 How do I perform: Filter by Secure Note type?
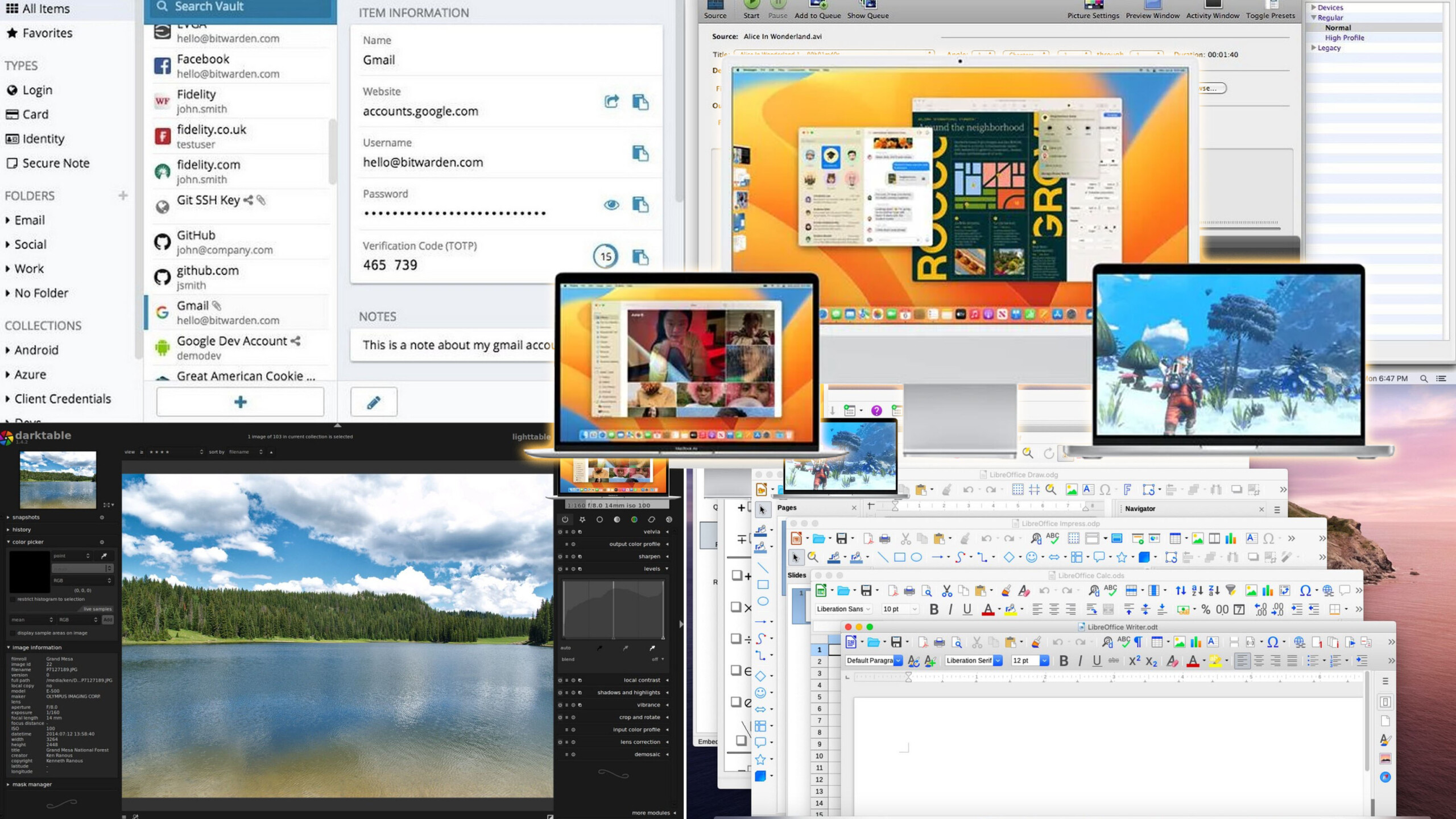tap(48, 163)
